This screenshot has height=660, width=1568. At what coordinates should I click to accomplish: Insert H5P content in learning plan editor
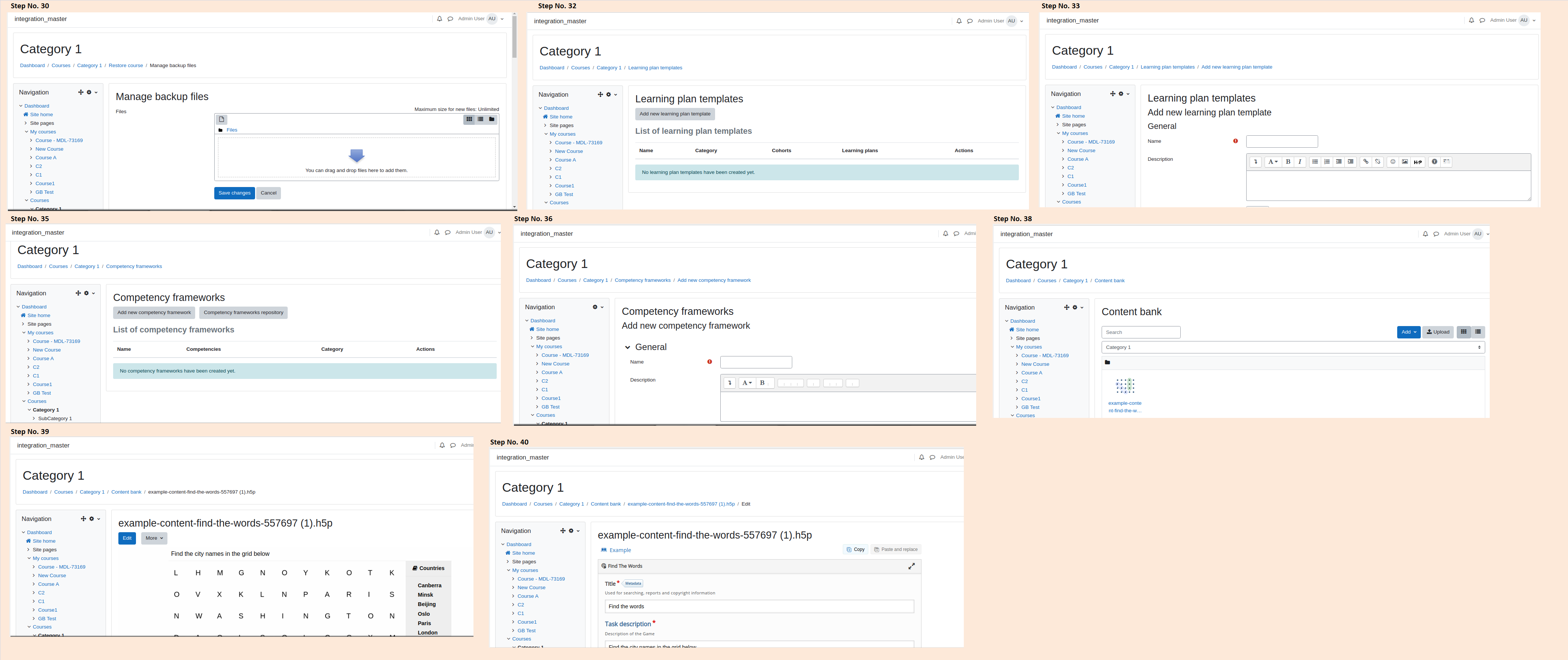(x=1418, y=162)
